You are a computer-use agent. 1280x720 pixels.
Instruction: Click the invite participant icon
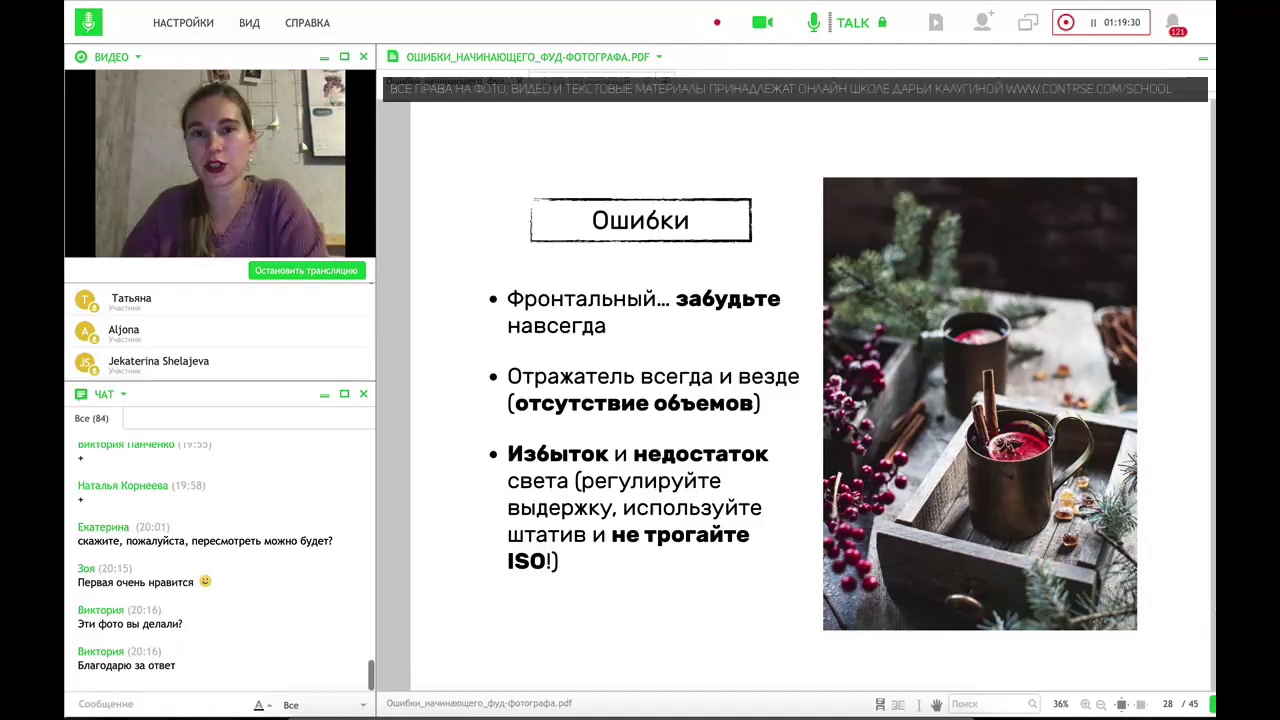click(983, 22)
